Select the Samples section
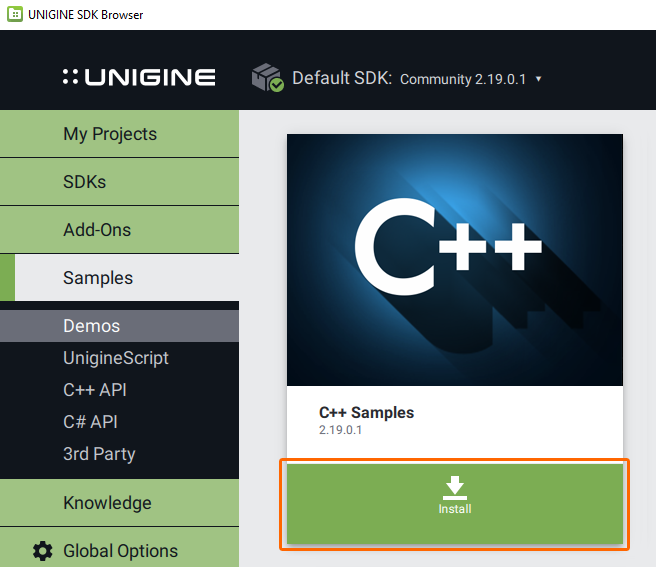Screen dimensions: 656x567 119,278
